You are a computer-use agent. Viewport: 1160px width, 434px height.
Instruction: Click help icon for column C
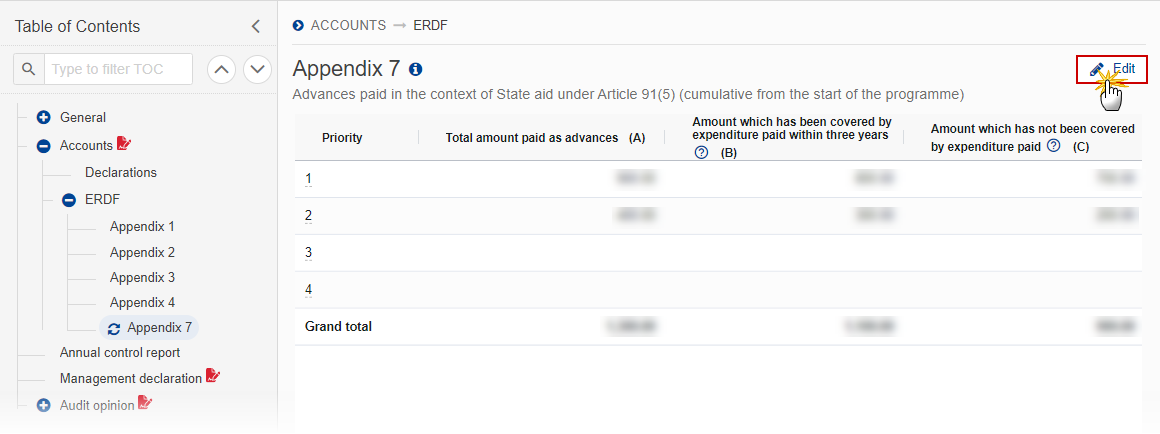(x=1054, y=146)
